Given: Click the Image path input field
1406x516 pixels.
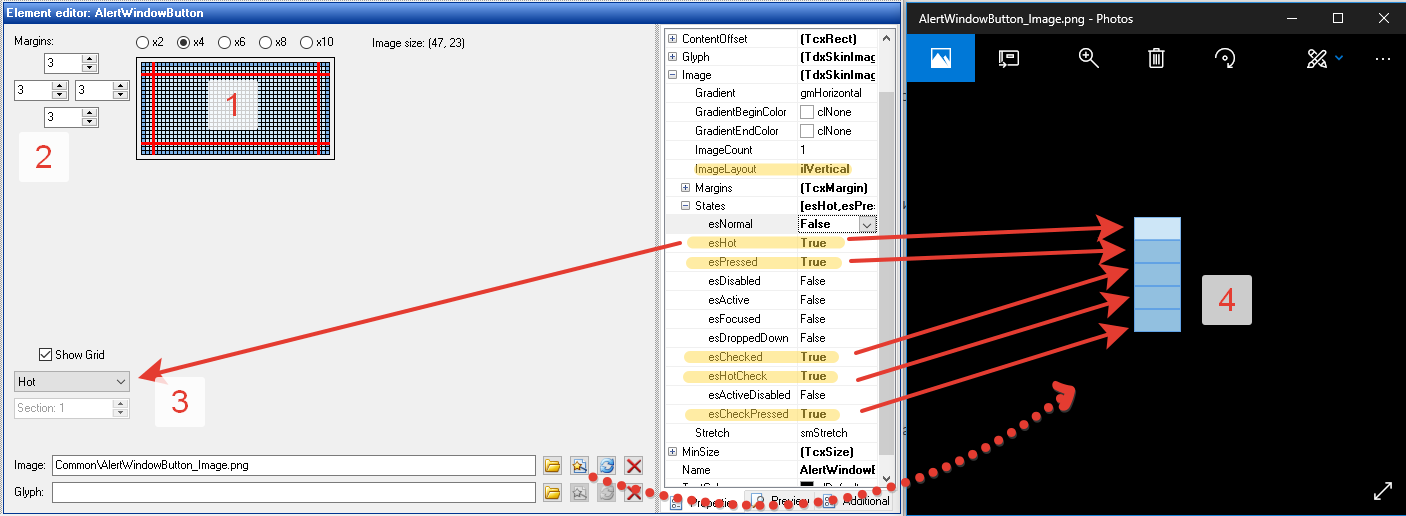Looking at the screenshot, I should click(x=294, y=466).
